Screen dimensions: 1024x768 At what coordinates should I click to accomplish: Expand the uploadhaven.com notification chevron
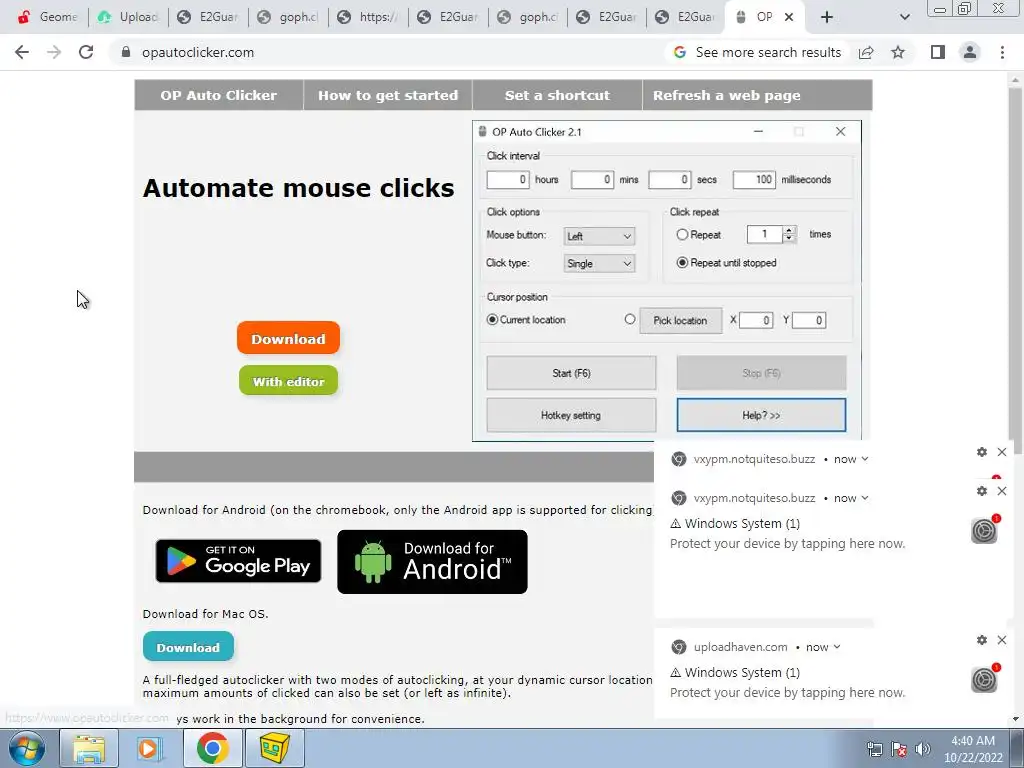(837, 647)
